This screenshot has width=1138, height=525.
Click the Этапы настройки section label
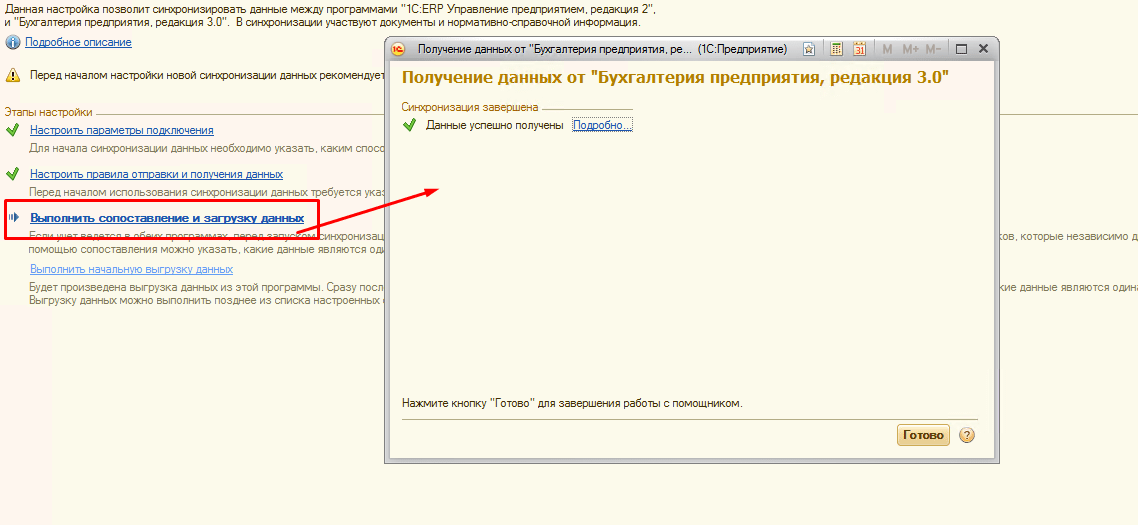click(x=49, y=113)
